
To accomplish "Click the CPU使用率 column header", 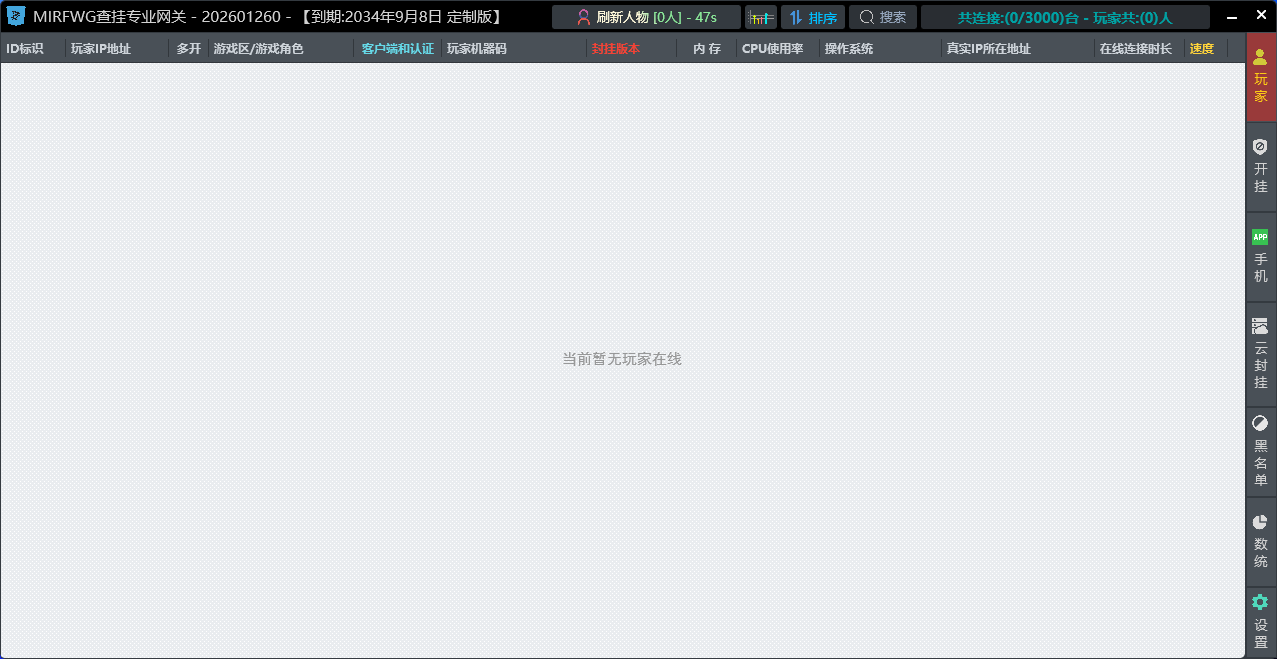I will [x=774, y=47].
